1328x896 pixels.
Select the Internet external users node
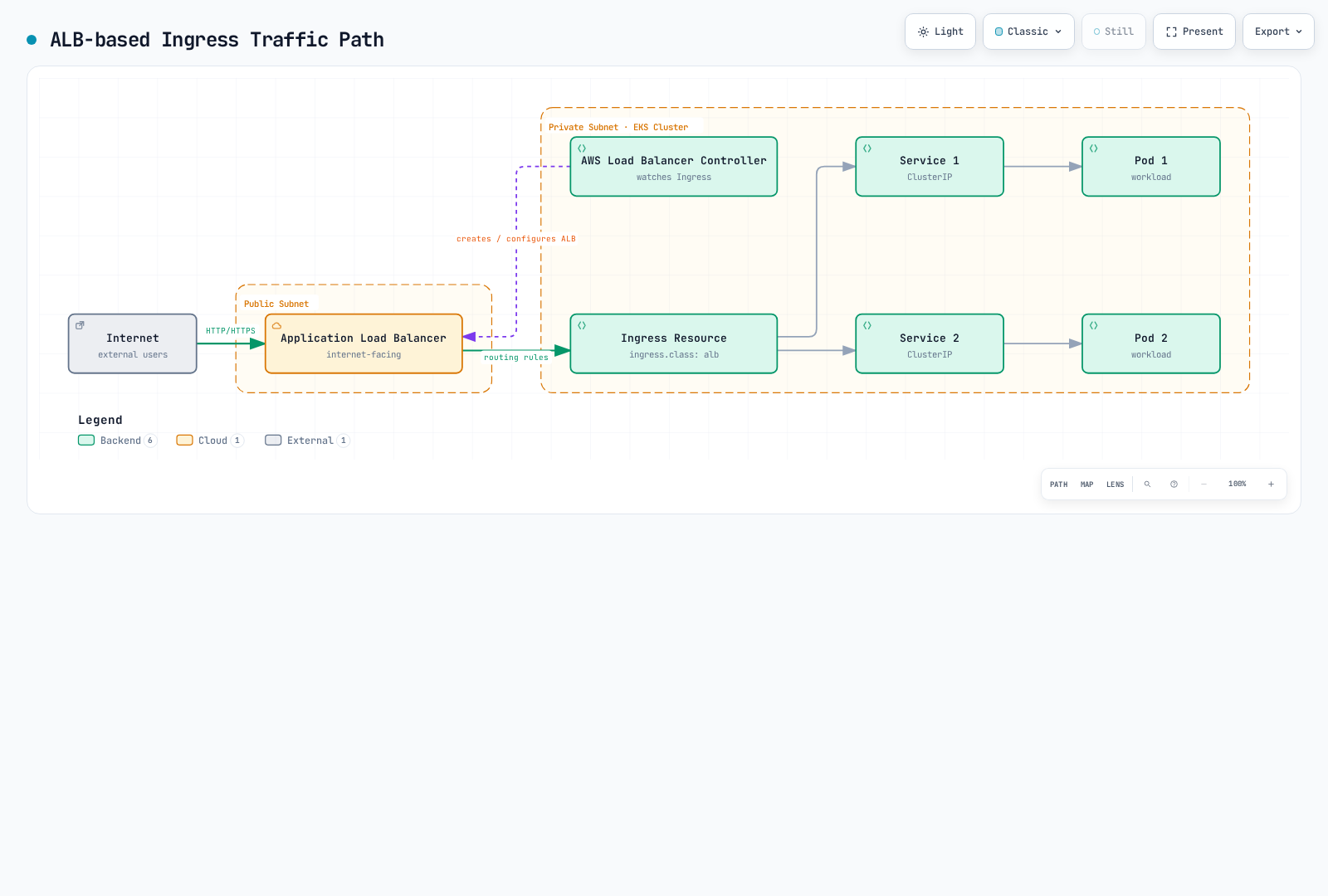point(133,343)
